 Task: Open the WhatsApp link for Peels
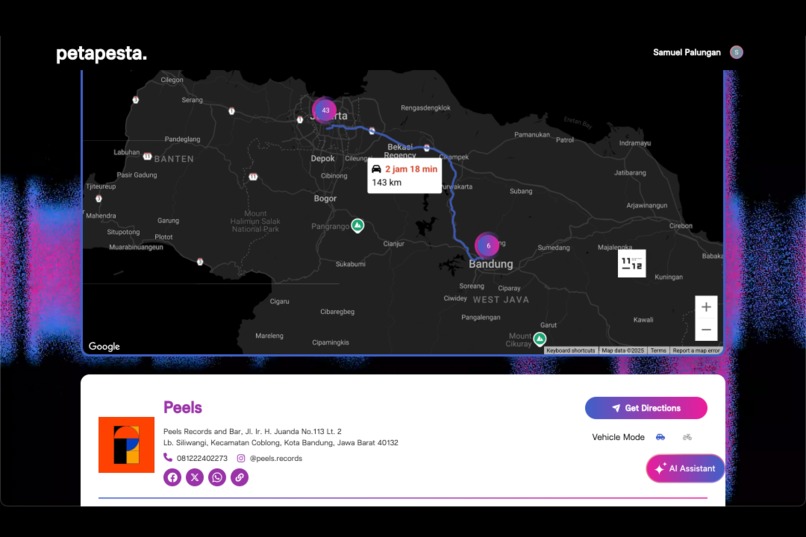(217, 477)
